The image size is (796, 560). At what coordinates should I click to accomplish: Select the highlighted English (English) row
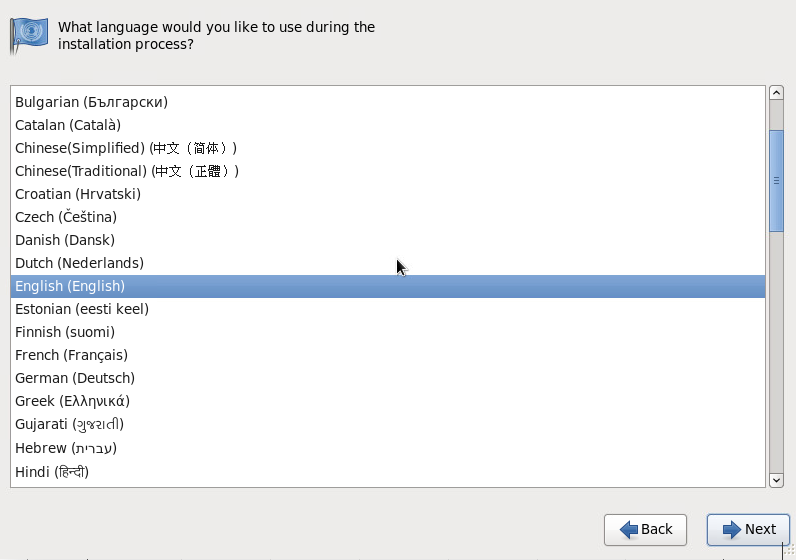point(388,286)
